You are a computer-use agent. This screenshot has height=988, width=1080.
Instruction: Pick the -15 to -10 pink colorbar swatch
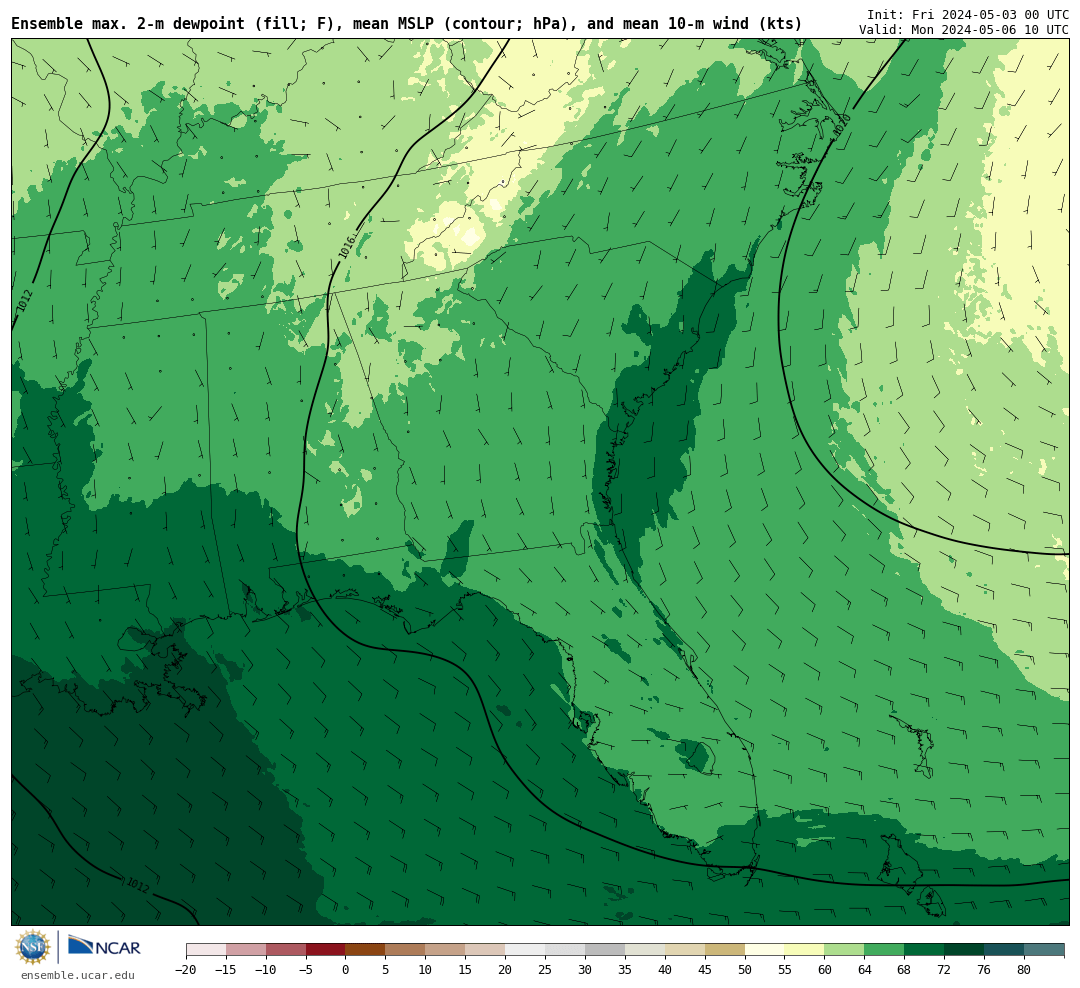point(246,949)
